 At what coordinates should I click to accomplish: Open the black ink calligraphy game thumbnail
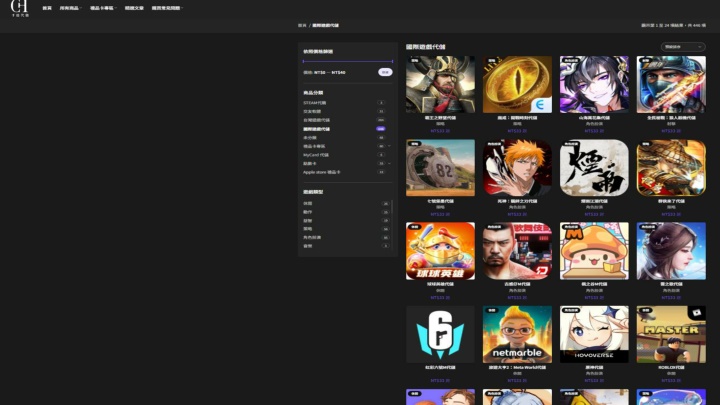tap(594, 168)
